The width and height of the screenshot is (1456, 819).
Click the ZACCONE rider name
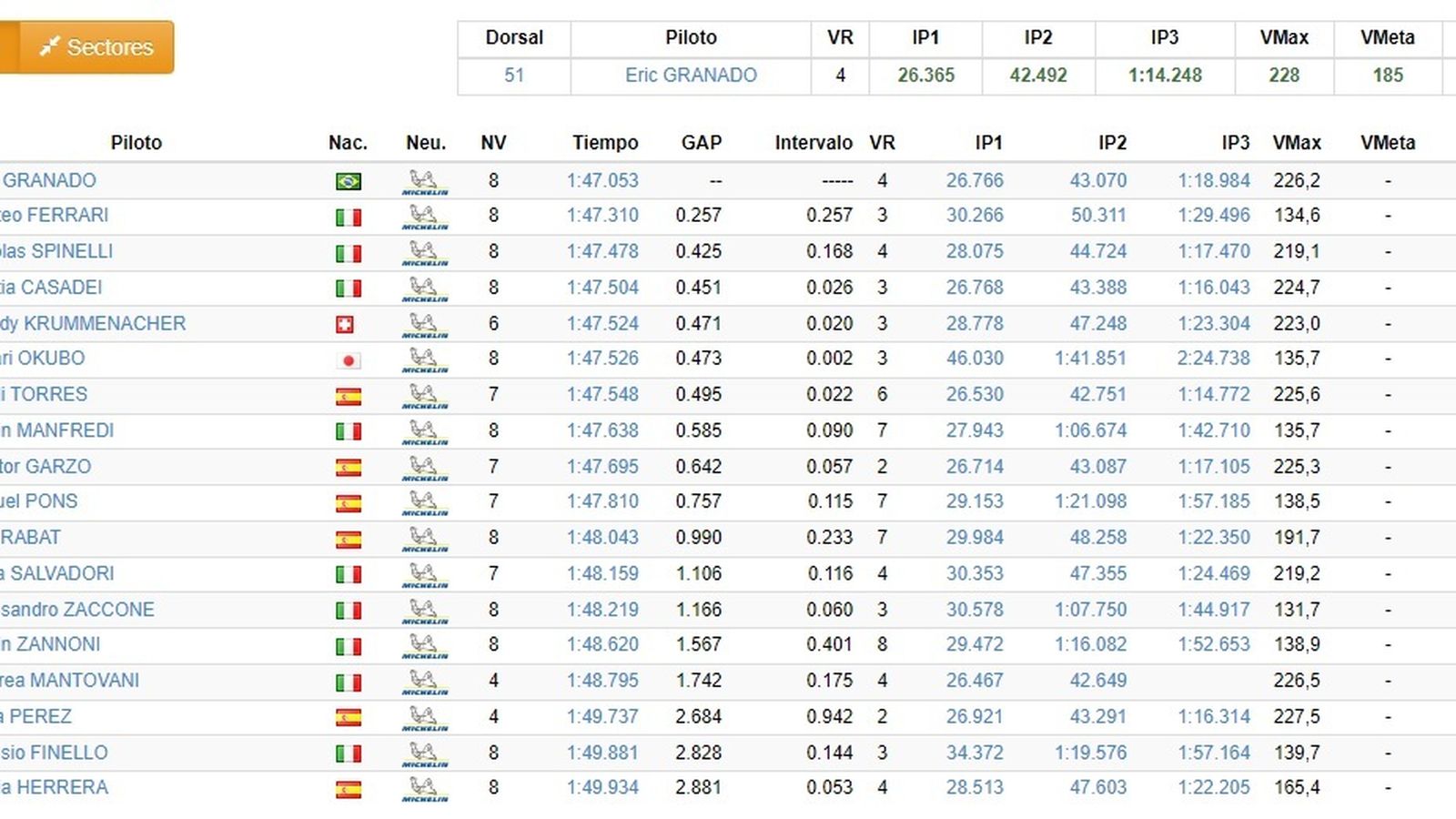click(x=77, y=610)
